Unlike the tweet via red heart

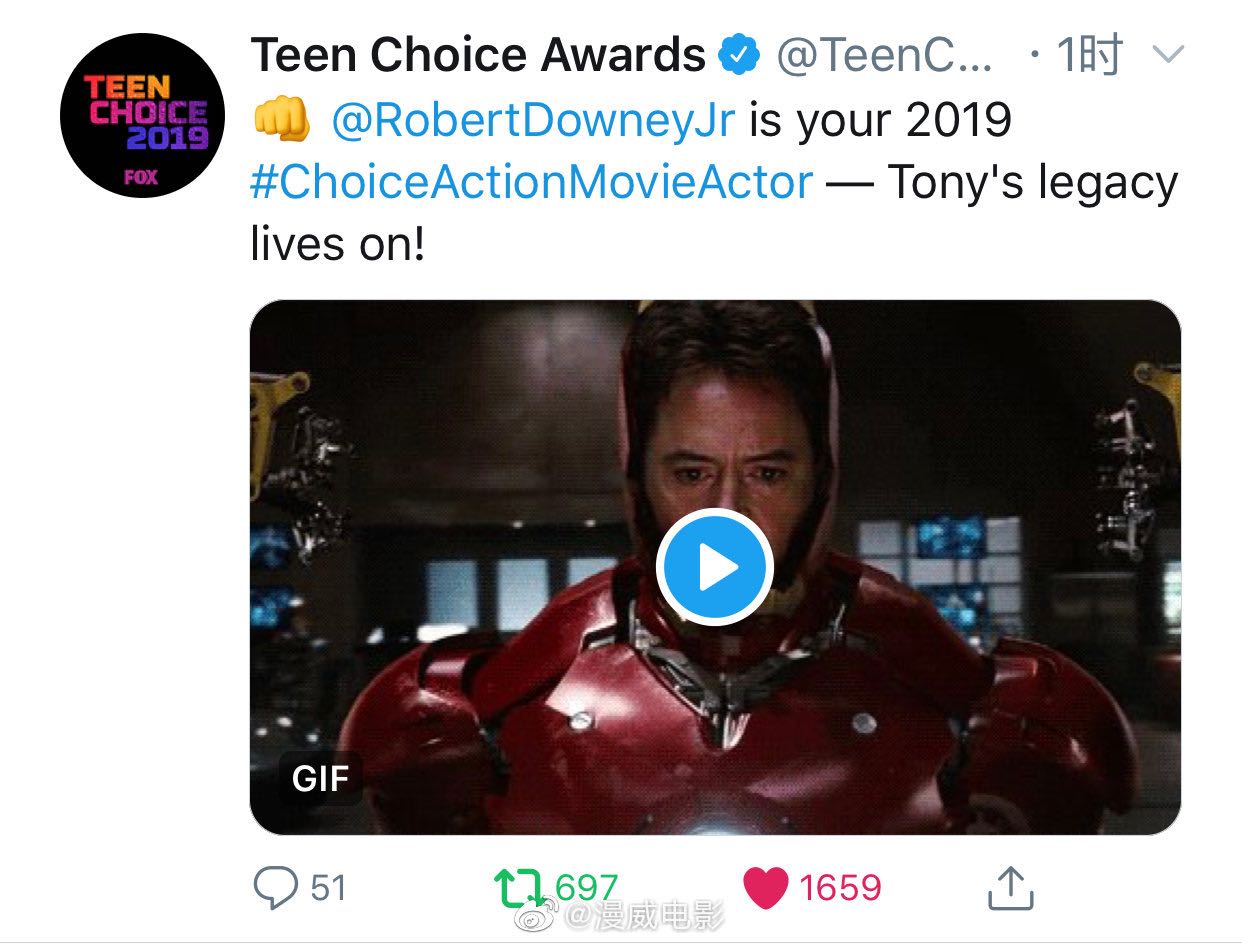[766, 888]
